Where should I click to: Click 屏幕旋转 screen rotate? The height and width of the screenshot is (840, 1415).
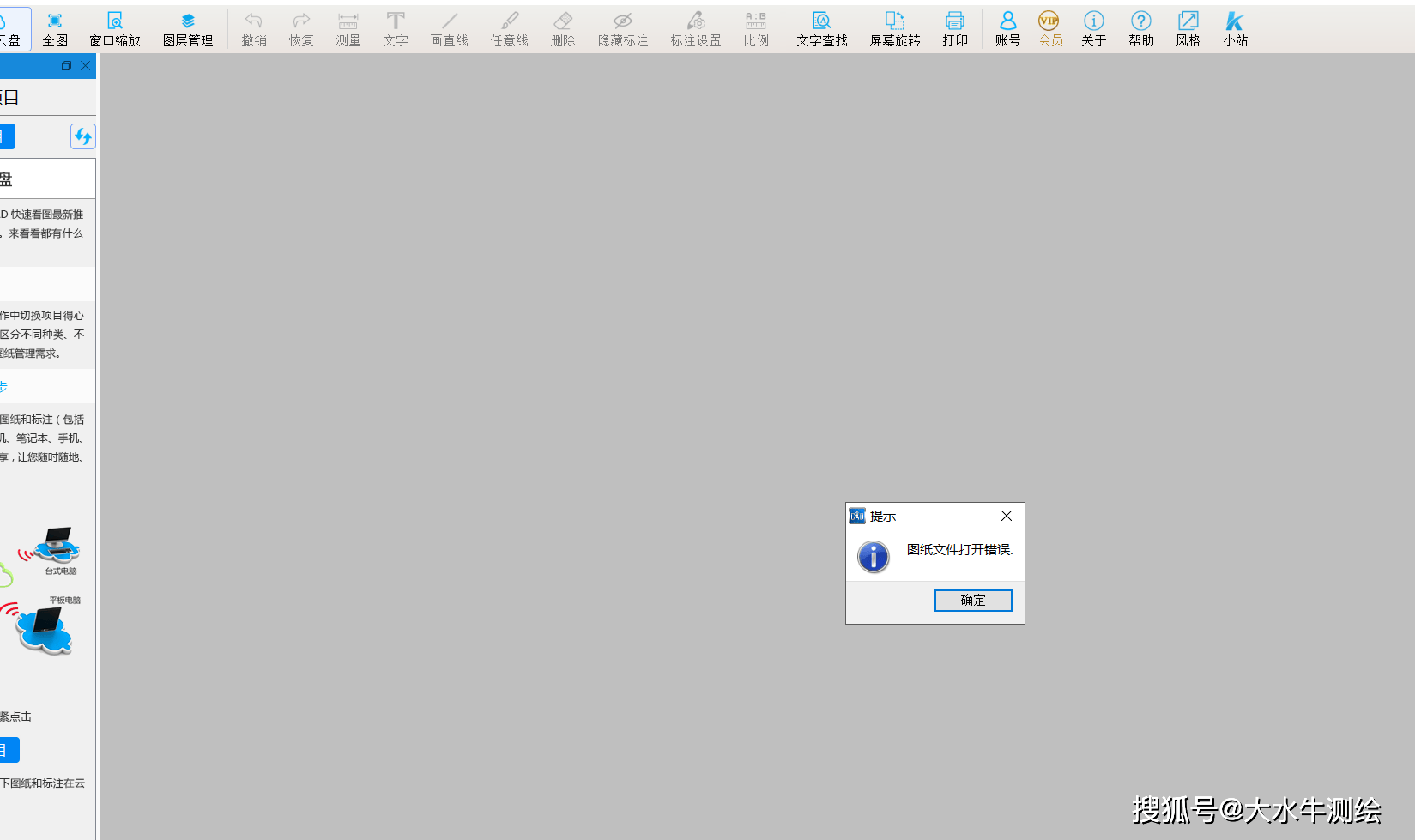click(x=895, y=29)
